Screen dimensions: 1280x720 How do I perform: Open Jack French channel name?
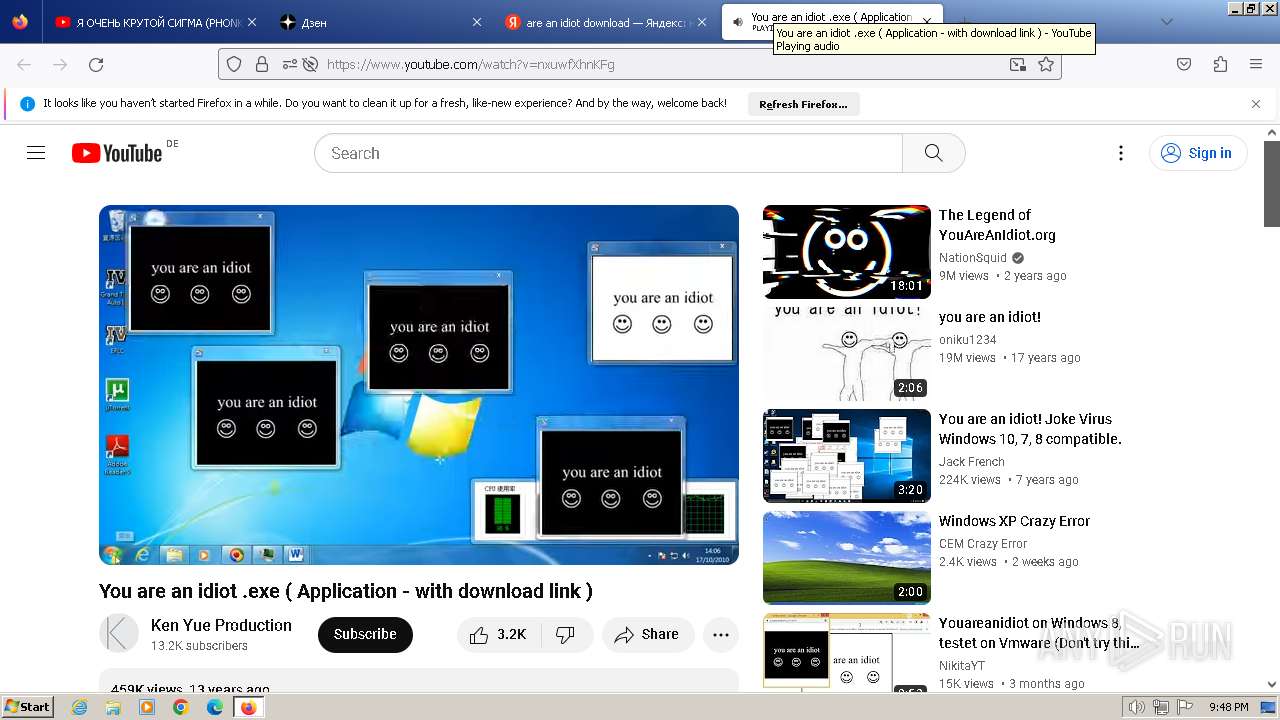tap(972, 462)
